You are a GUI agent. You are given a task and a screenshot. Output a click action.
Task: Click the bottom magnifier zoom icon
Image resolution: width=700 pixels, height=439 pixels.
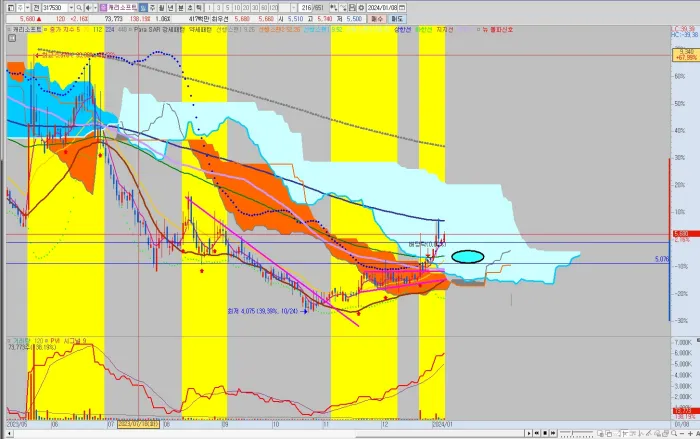point(674,433)
